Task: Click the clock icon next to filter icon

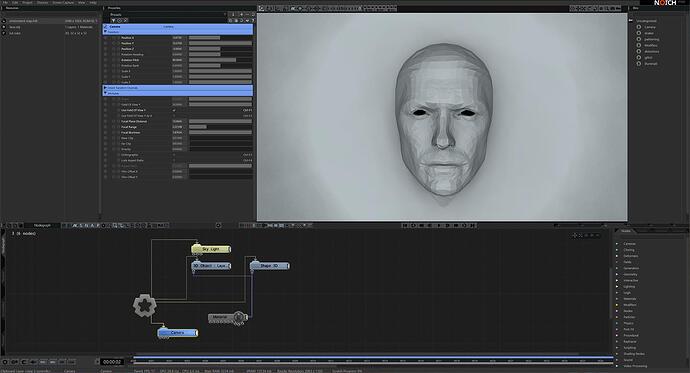Action: coord(119,20)
